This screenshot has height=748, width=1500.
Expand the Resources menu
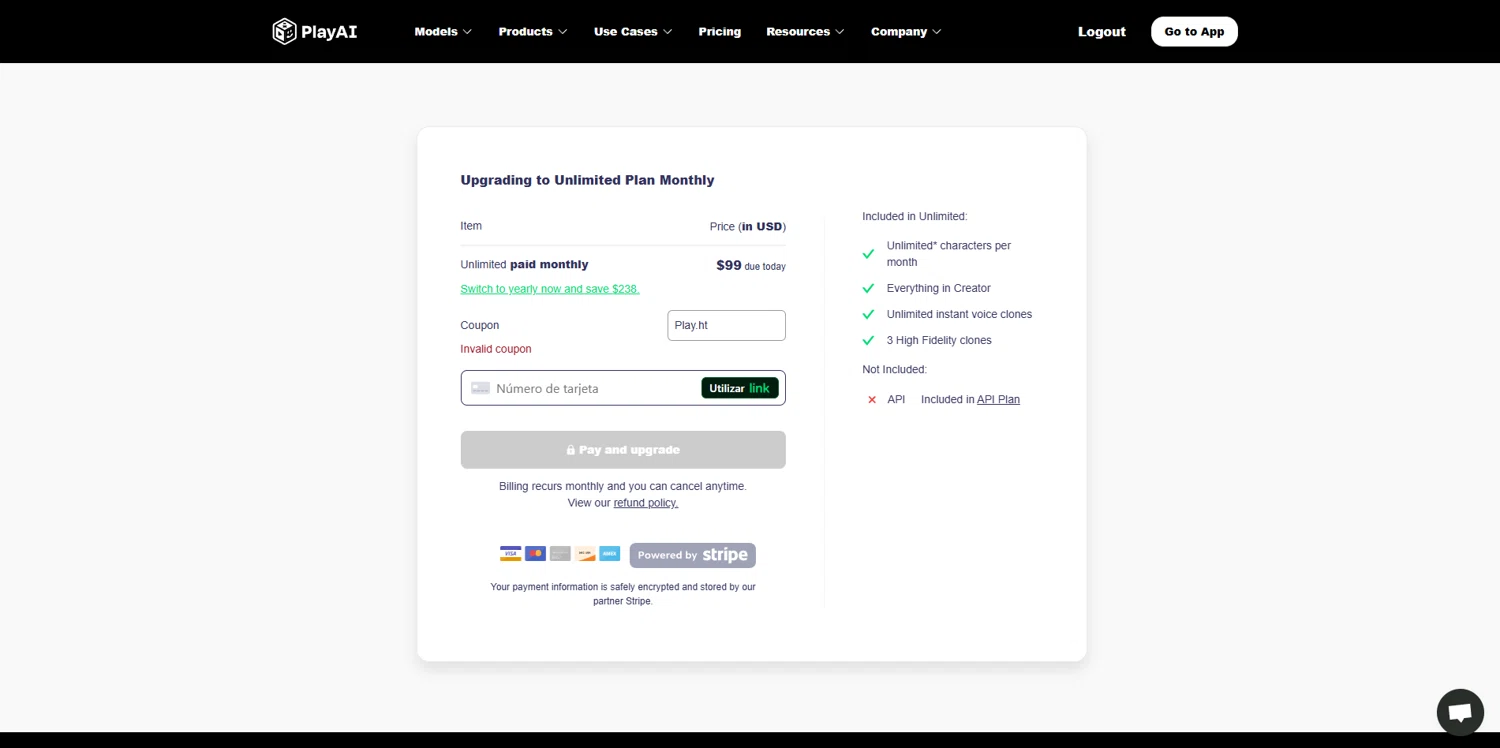coord(805,32)
